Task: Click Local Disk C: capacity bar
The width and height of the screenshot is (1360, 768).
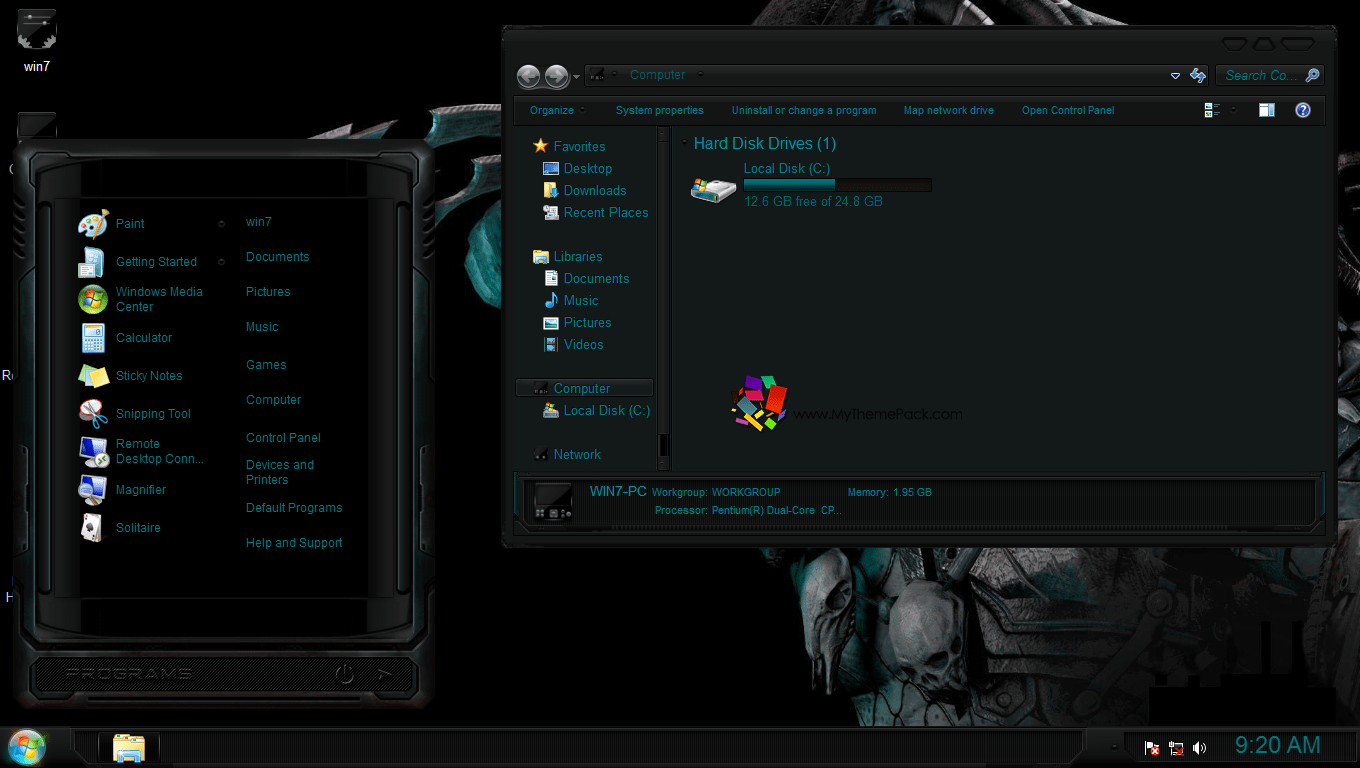Action: [x=837, y=185]
